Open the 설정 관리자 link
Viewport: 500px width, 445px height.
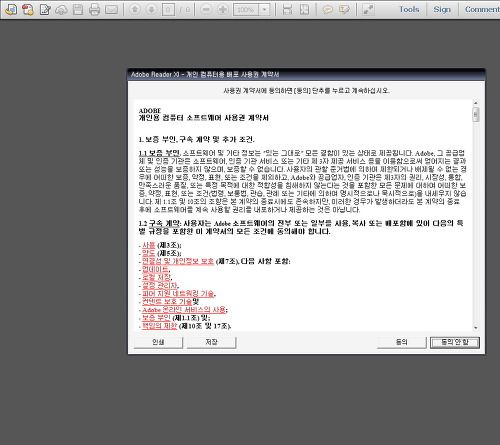click(160, 285)
